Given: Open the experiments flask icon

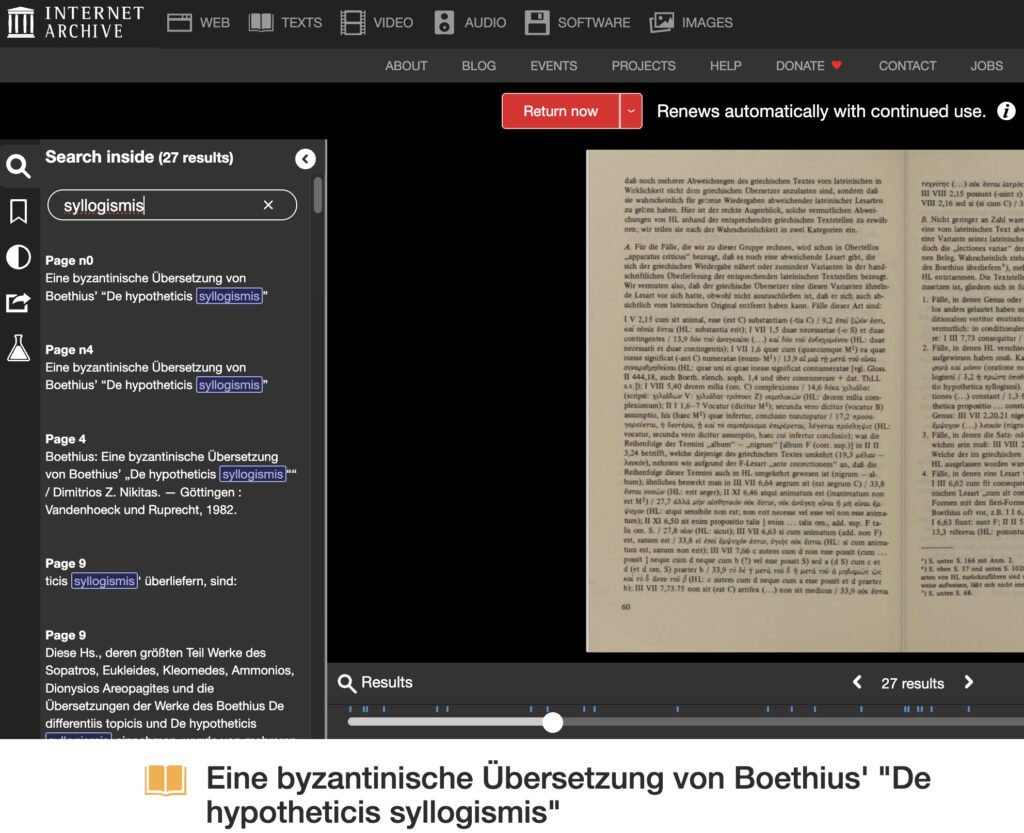Looking at the screenshot, I should pyautogui.click(x=18, y=348).
